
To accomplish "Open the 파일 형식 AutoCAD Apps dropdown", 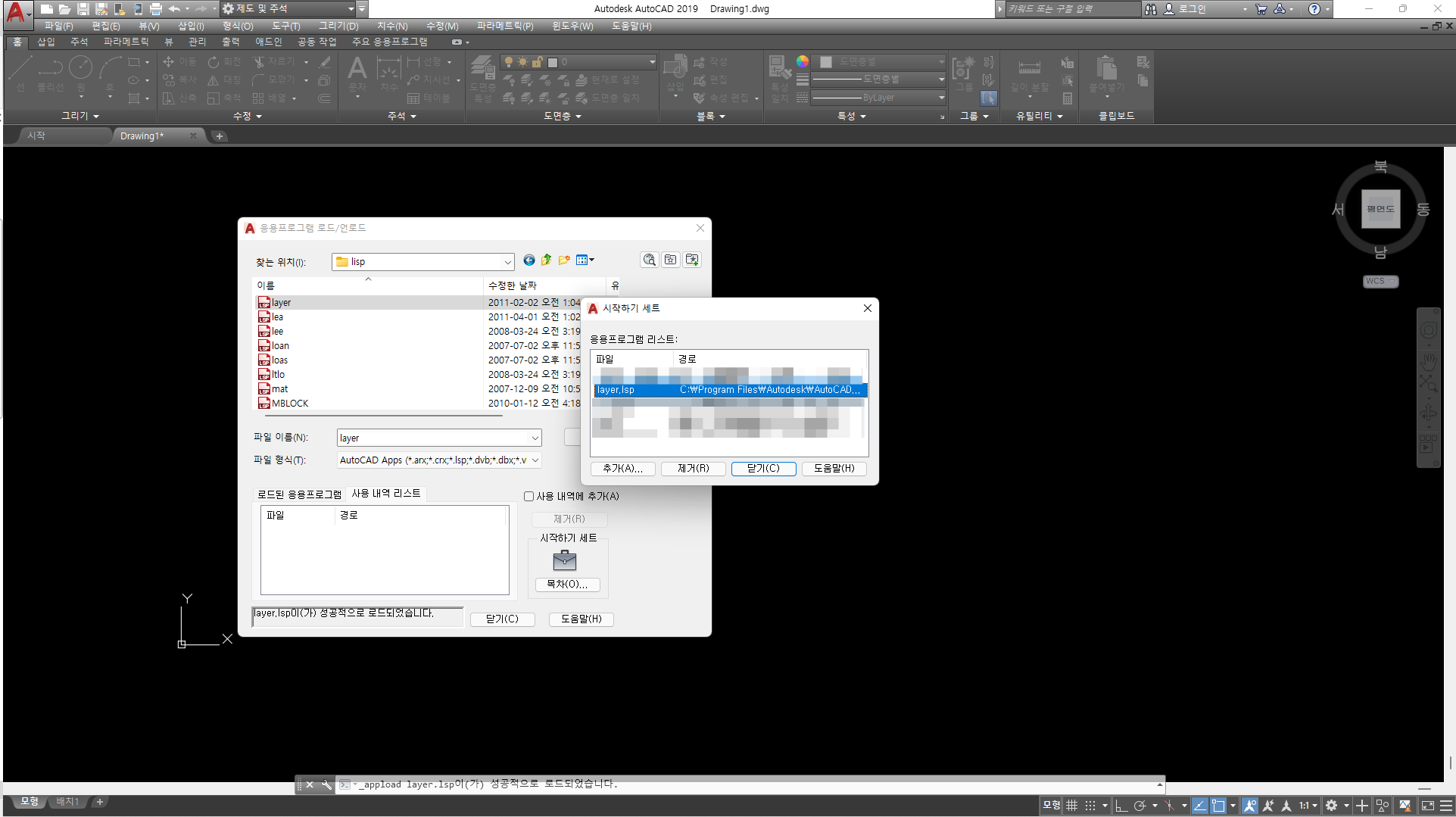I will point(535,460).
